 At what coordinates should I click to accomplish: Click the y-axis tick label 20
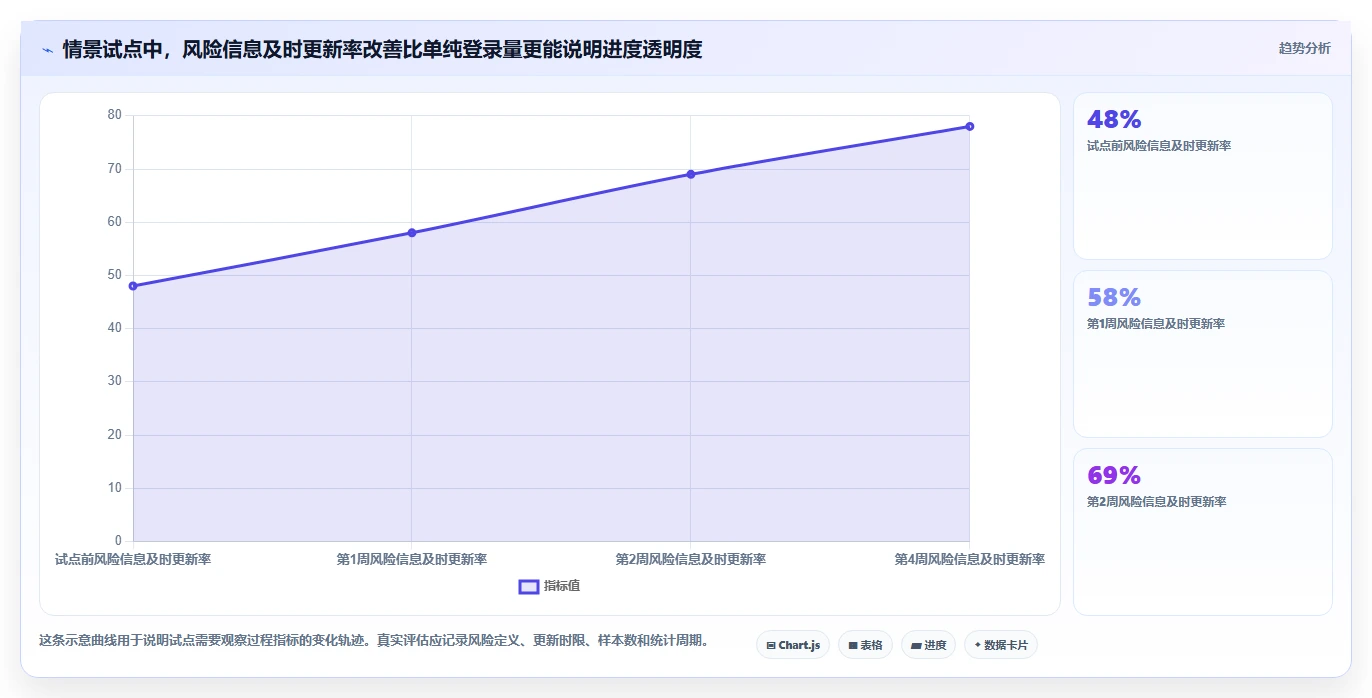[x=115, y=435]
